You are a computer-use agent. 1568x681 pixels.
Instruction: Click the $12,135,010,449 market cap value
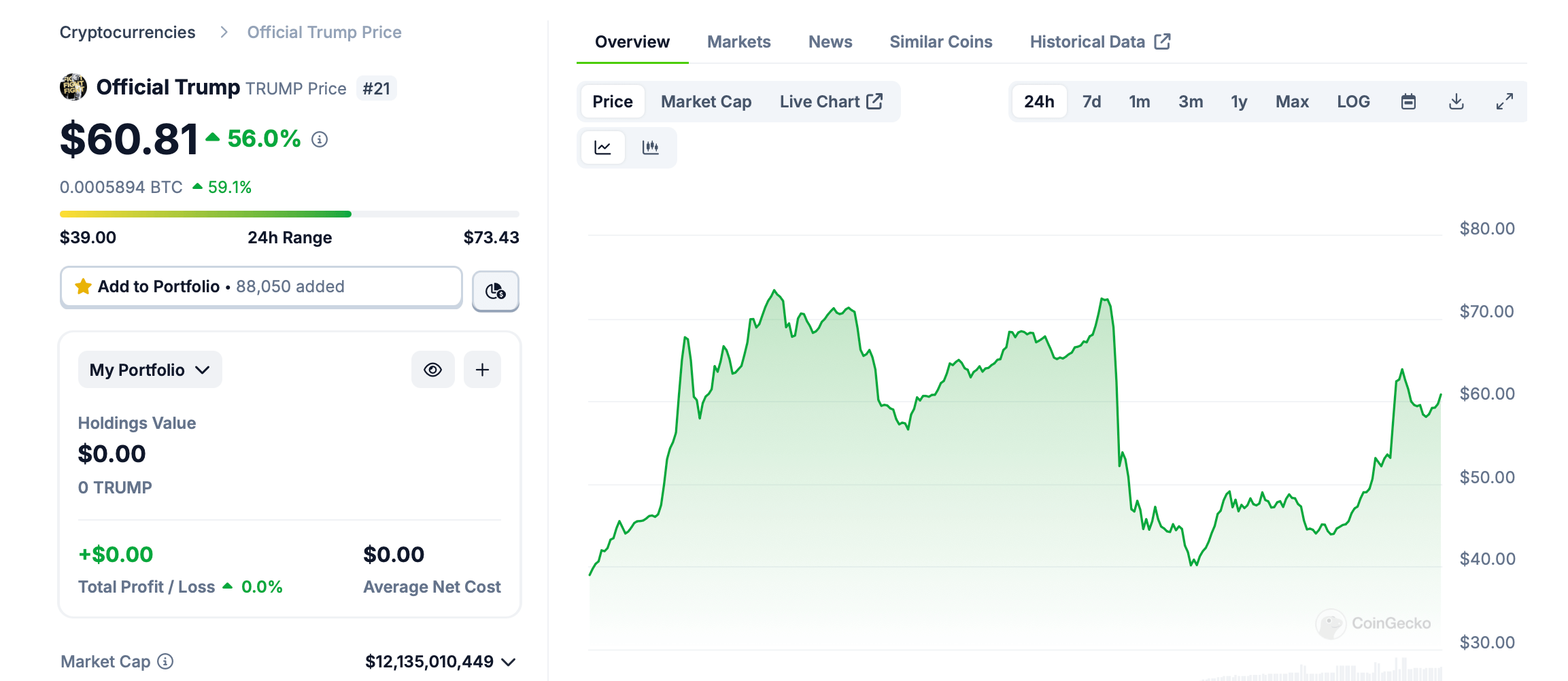click(429, 661)
